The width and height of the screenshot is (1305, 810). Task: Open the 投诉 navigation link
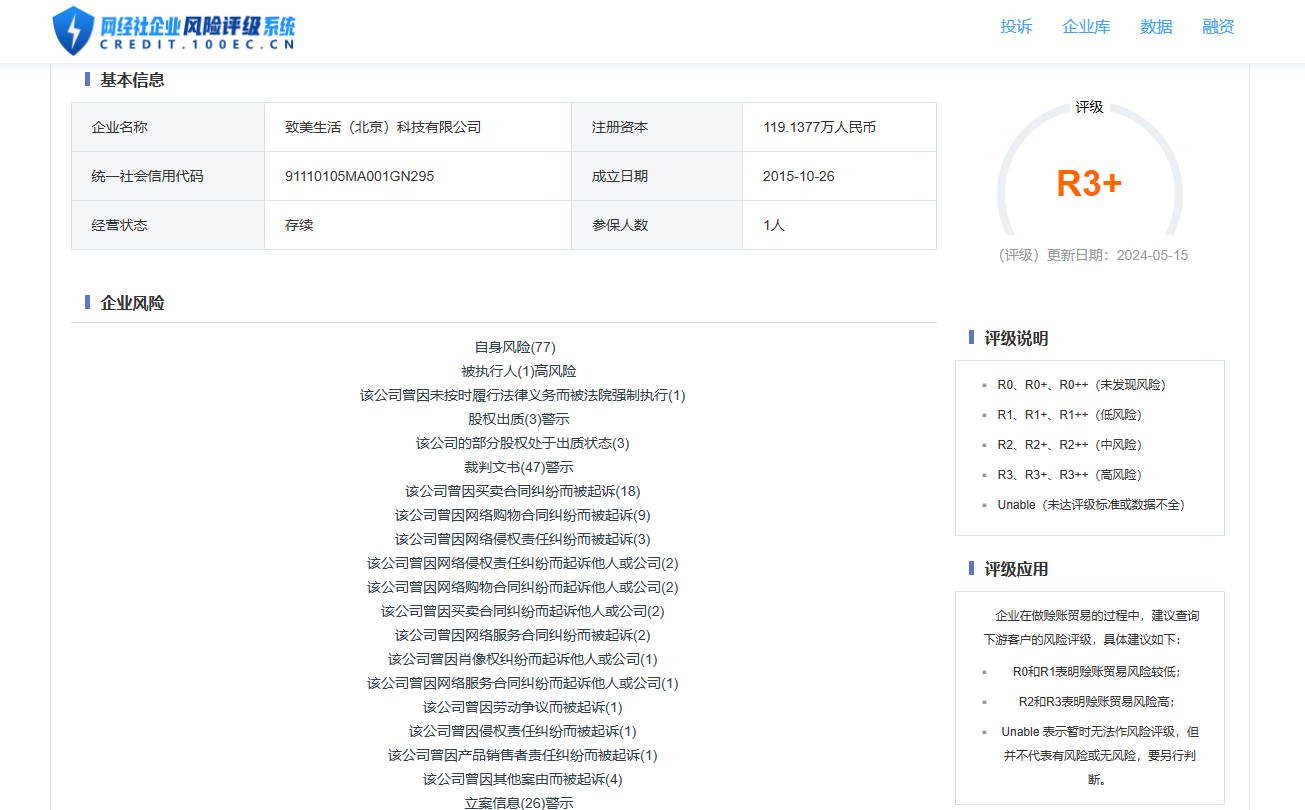[x=1016, y=27]
